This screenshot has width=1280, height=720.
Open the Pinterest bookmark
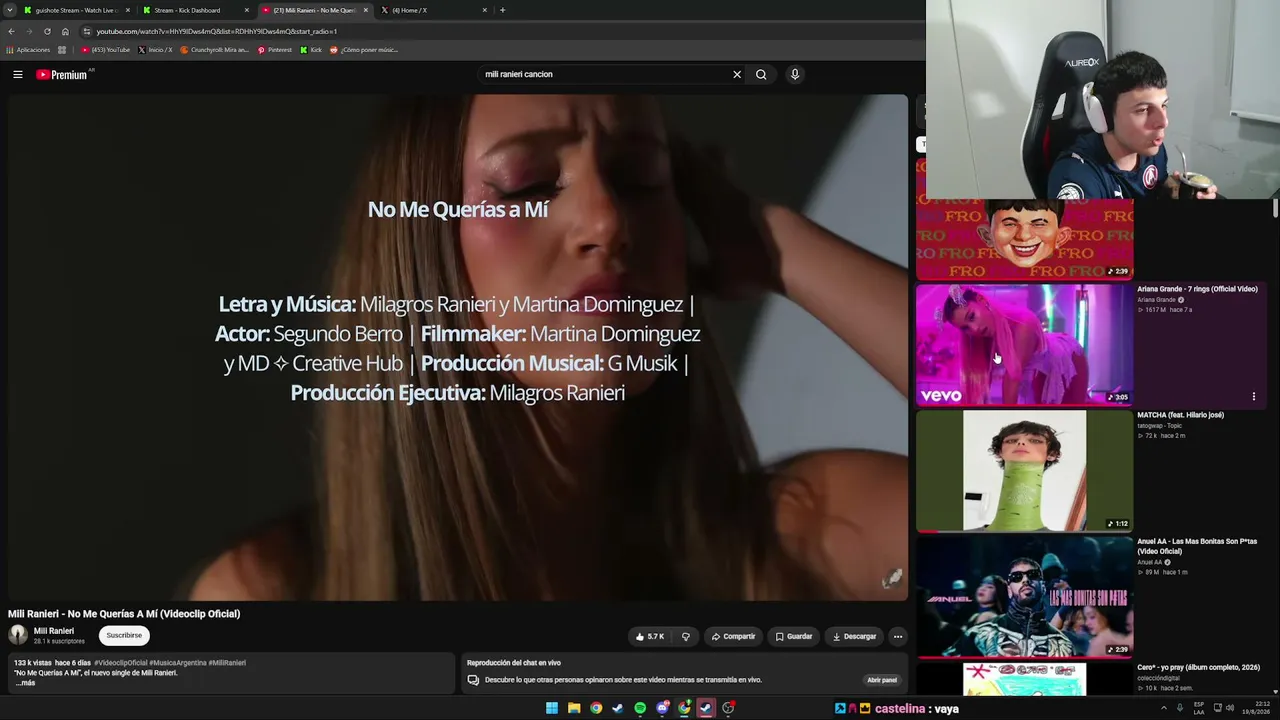point(275,50)
